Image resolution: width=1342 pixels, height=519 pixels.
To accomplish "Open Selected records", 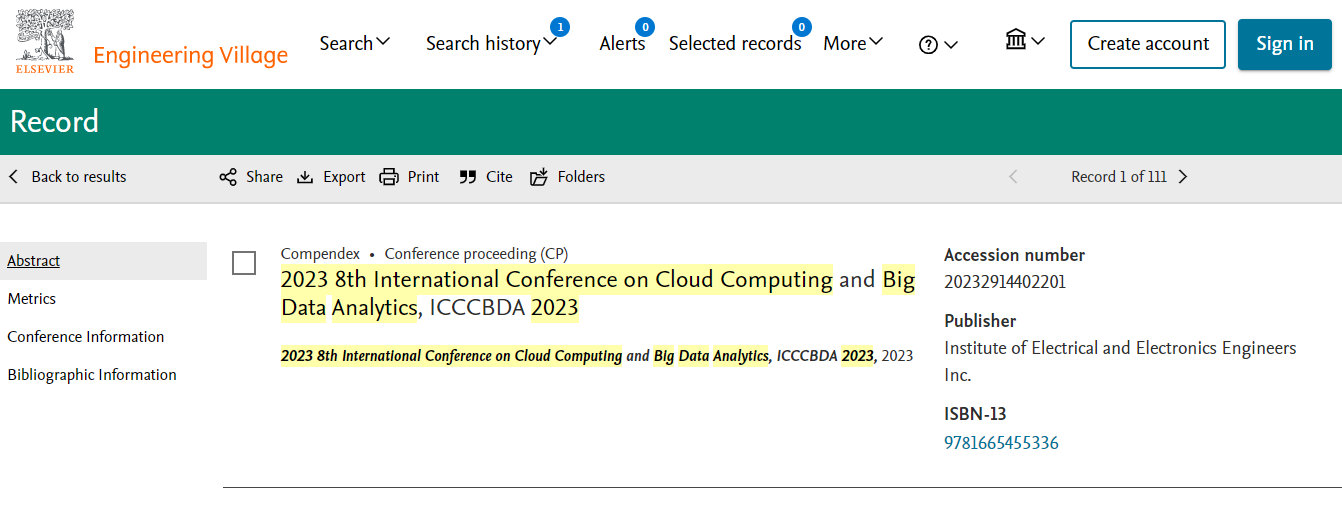I will [735, 43].
